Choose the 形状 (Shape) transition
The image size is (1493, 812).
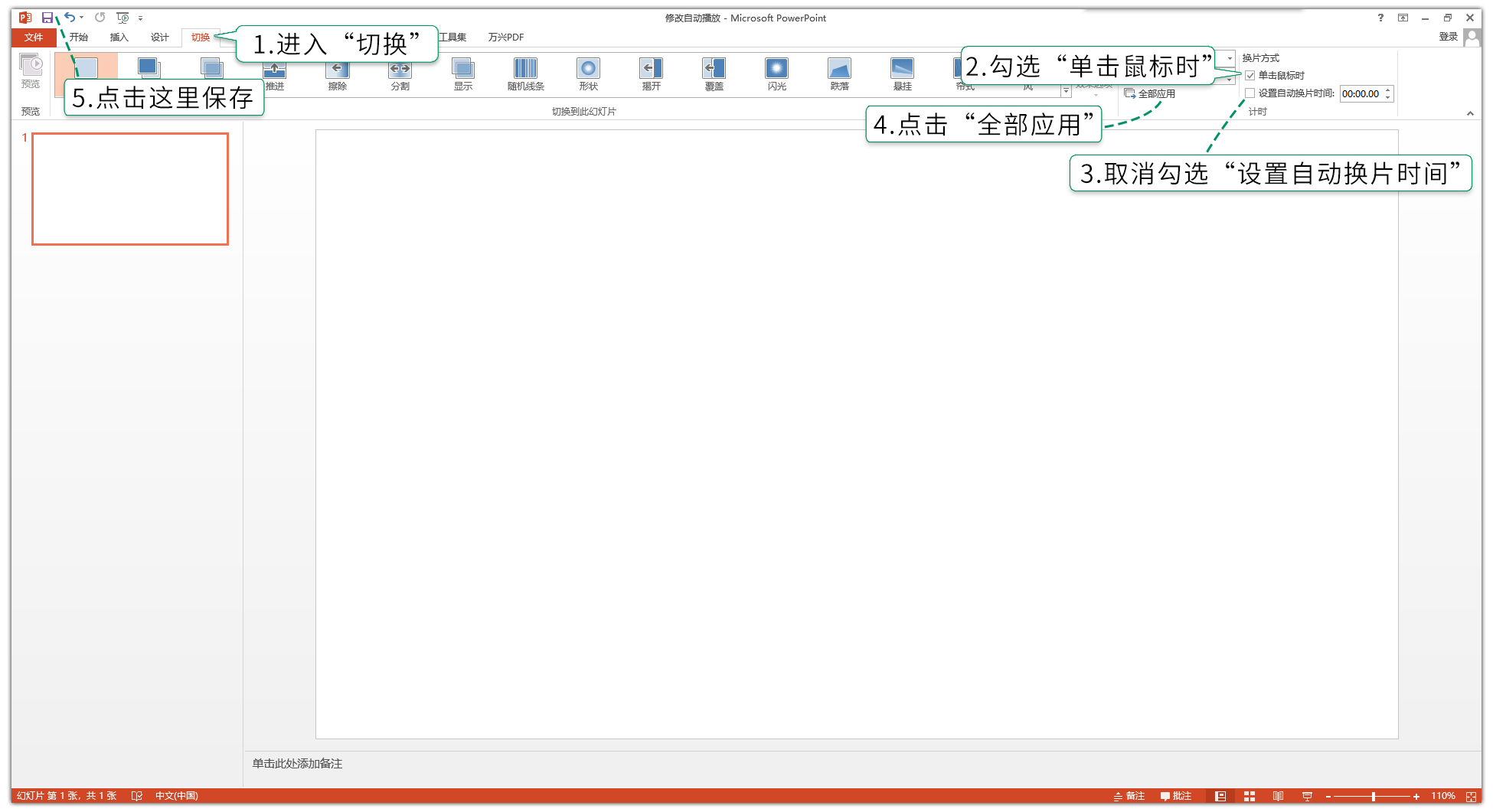(x=589, y=74)
